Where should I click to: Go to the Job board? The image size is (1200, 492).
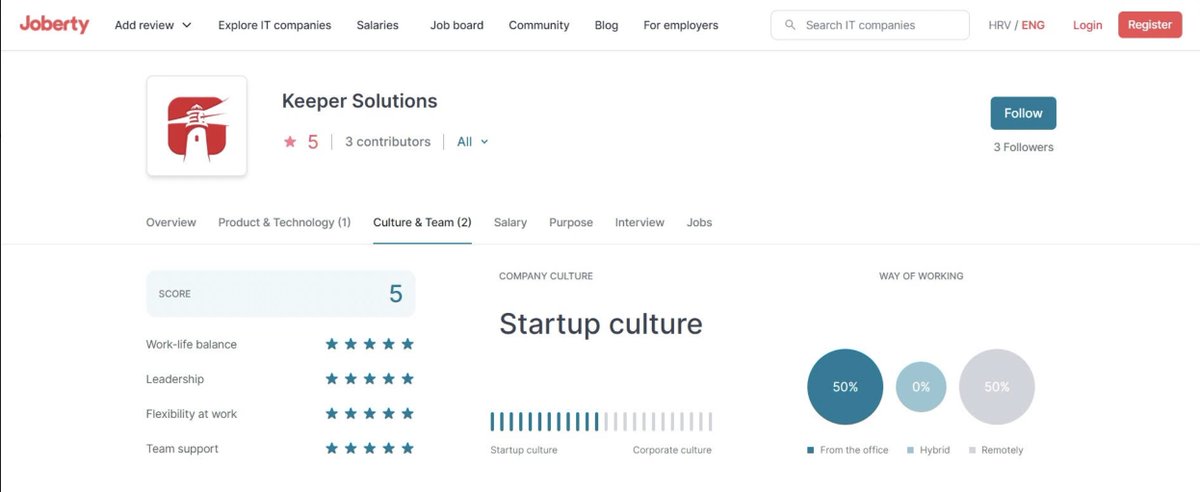(456, 25)
